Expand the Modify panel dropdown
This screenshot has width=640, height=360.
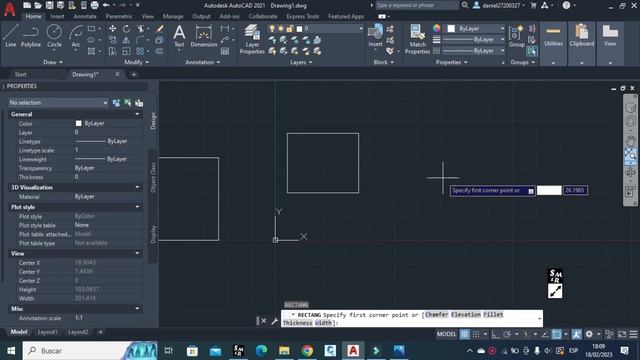click(136, 62)
